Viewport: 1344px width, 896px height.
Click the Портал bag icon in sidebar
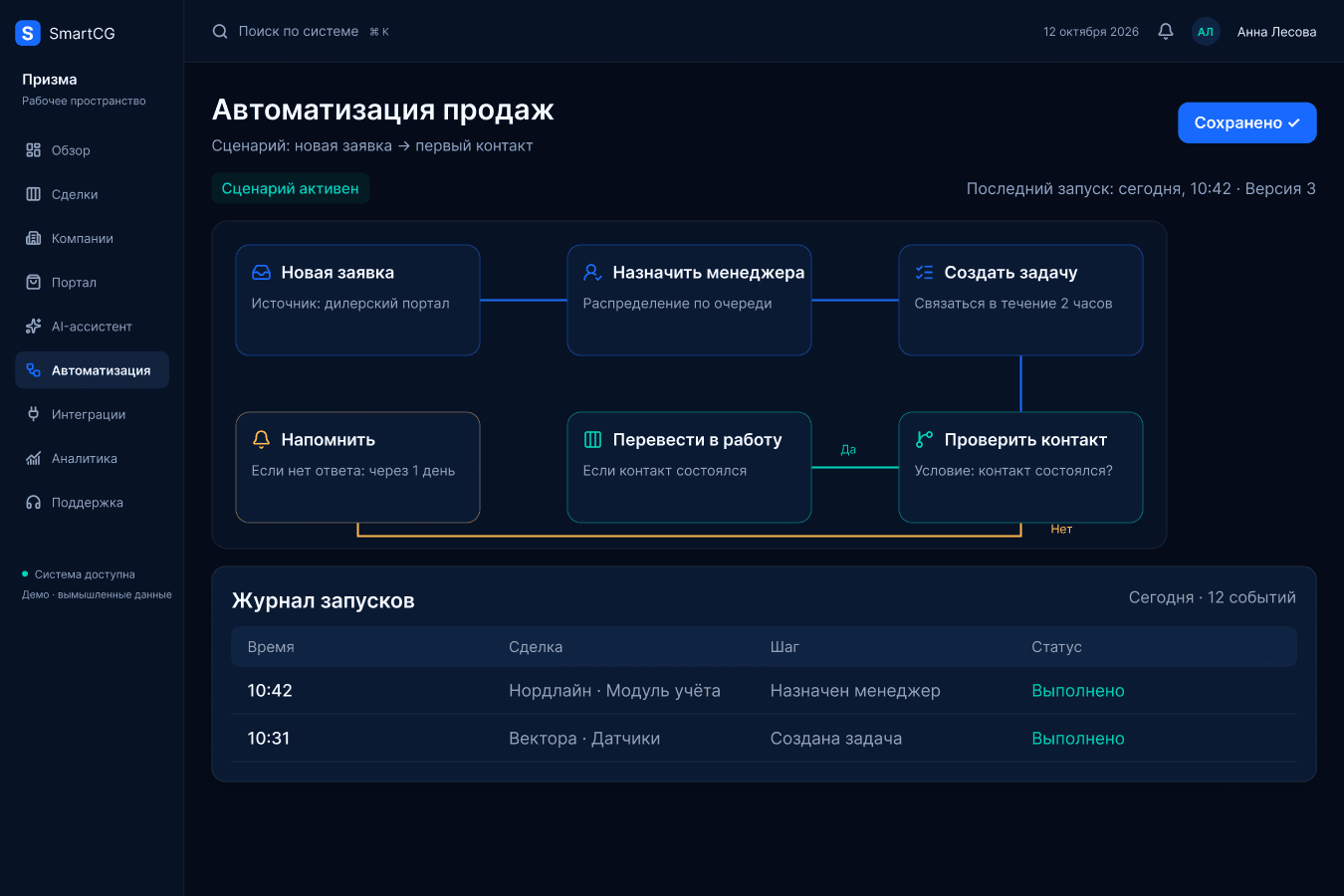coord(34,282)
